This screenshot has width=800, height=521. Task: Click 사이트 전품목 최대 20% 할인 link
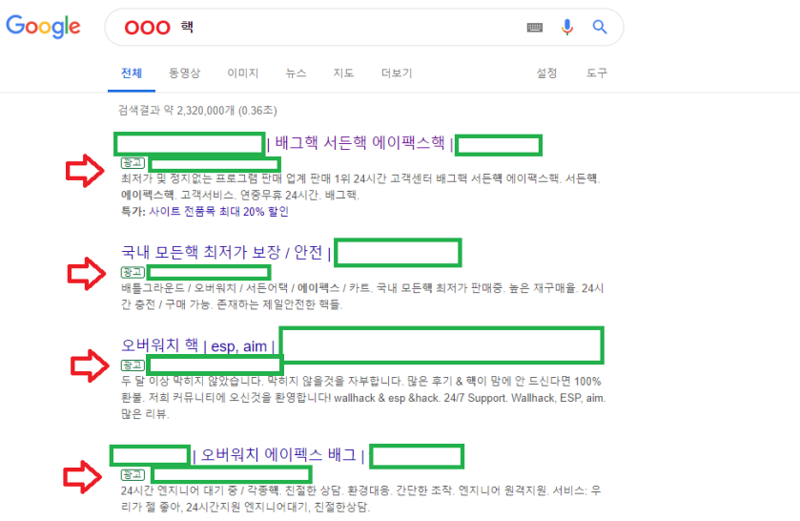point(218,211)
